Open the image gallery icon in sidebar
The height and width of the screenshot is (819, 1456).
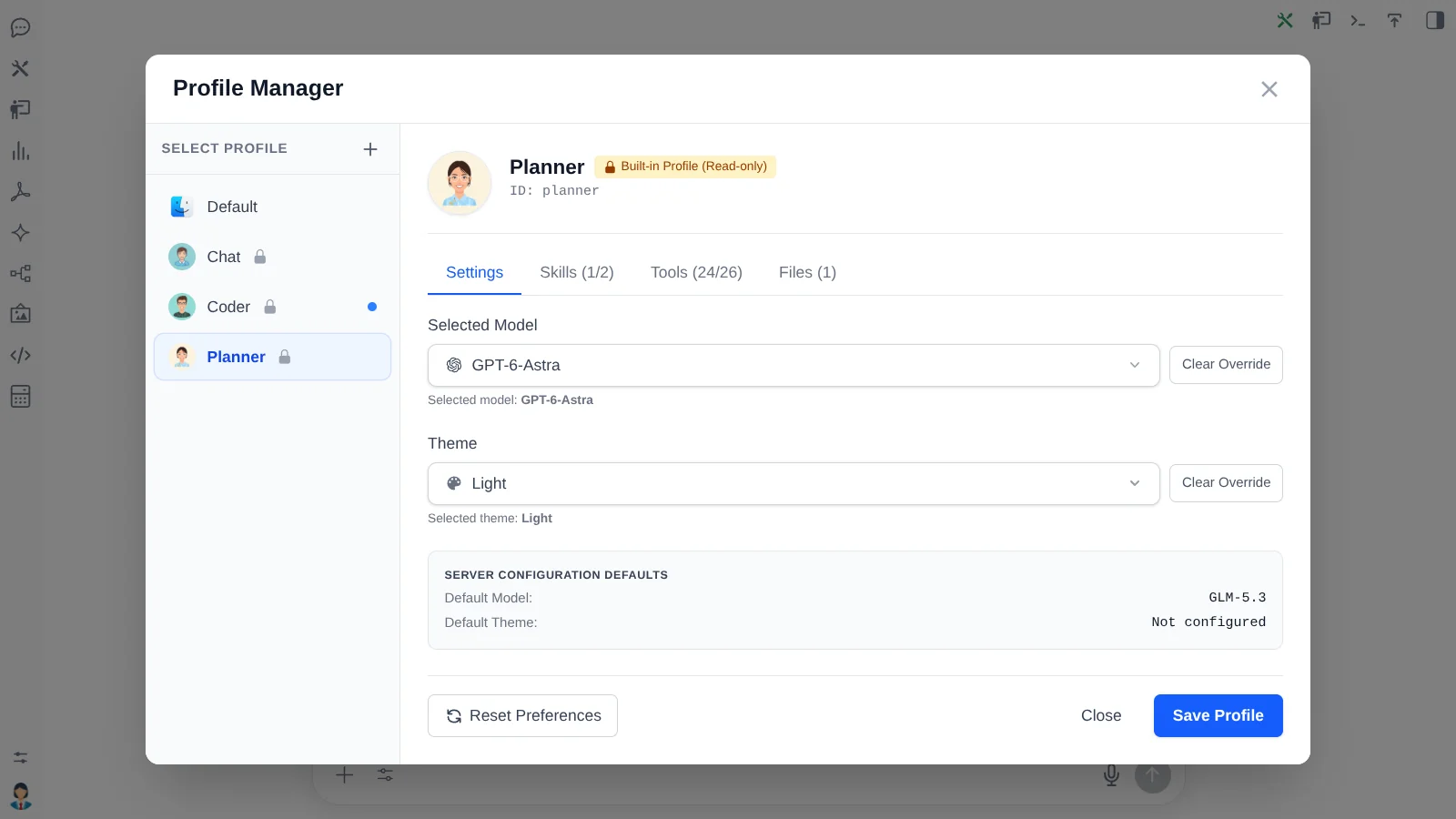click(x=20, y=315)
